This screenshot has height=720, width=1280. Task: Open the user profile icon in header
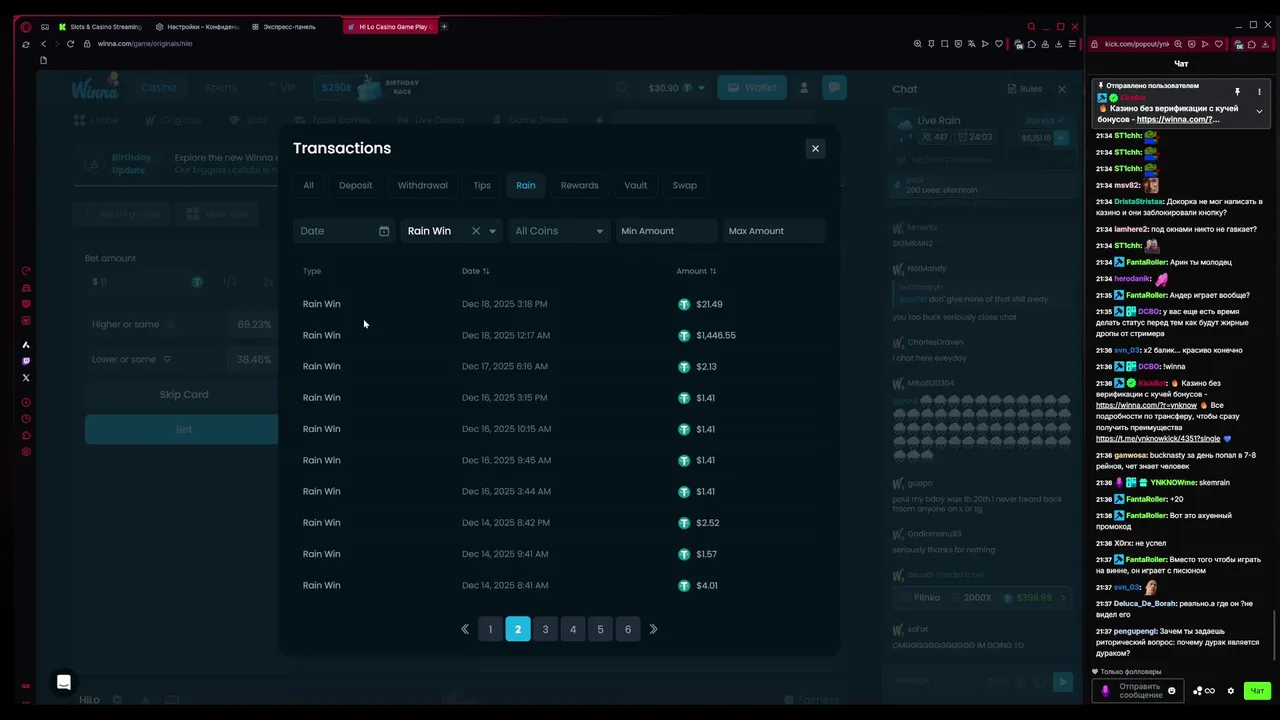point(804,88)
